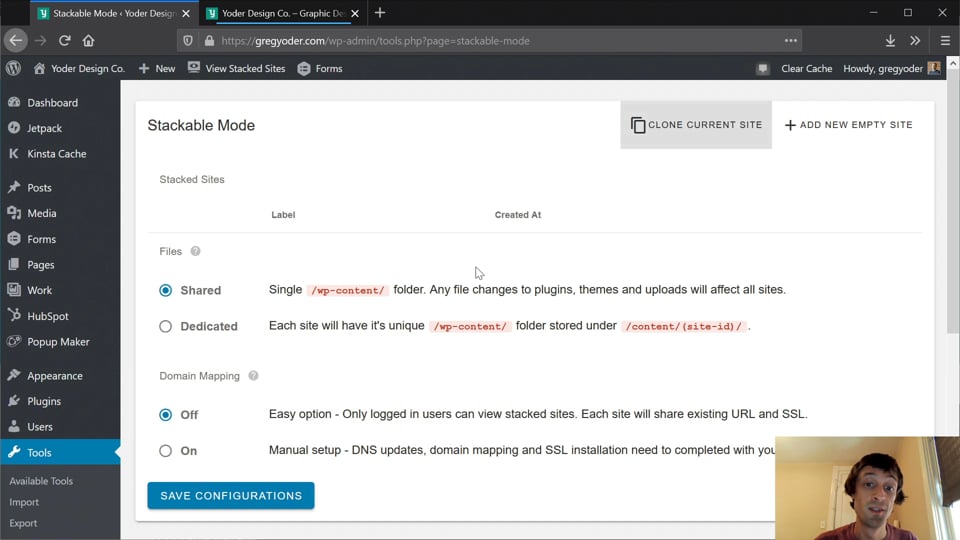The width and height of the screenshot is (960, 540).
Task: Click the Jetpack icon in the sidebar
Action: coord(14,128)
